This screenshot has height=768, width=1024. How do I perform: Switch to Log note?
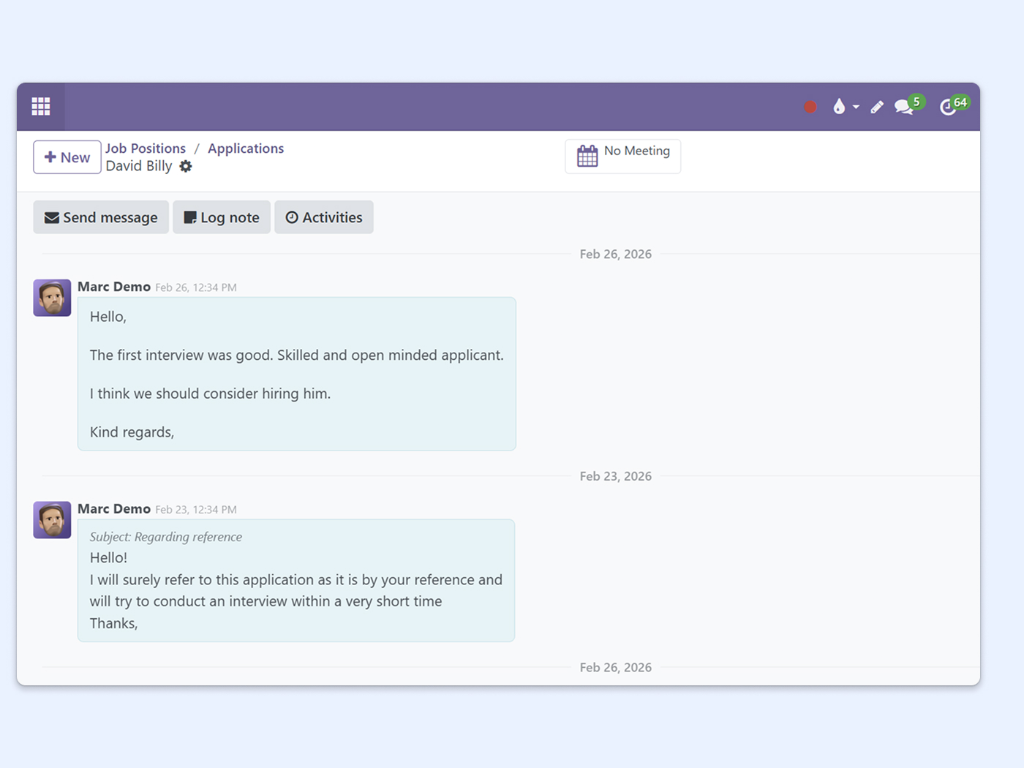222,217
